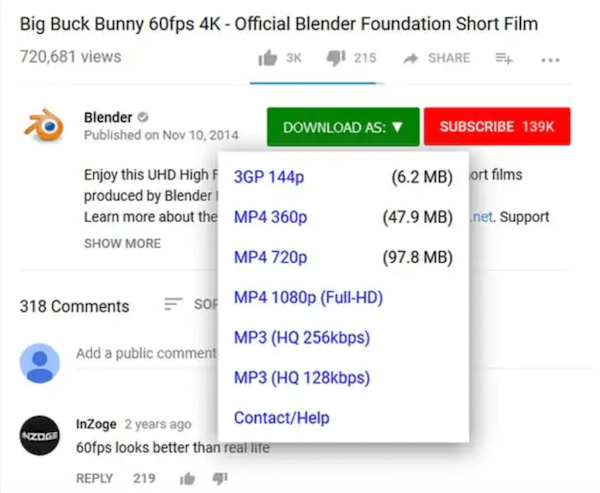Image resolution: width=600 pixels, height=493 pixels.
Task: Click the Big Buck Bunny video title
Action: 279,24
